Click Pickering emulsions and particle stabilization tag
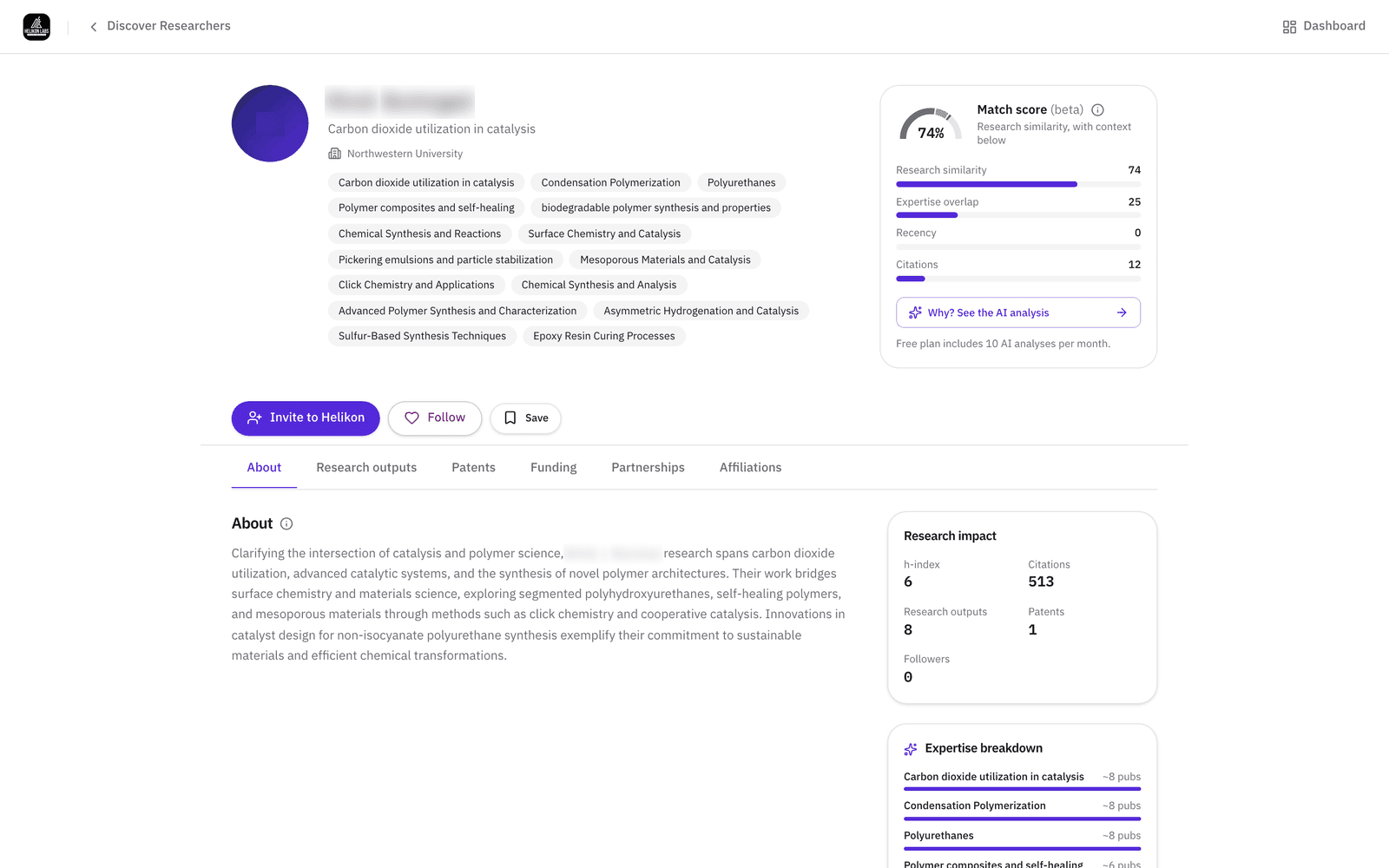The height and width of the screenshot is (868, 1389). [445, 260]
